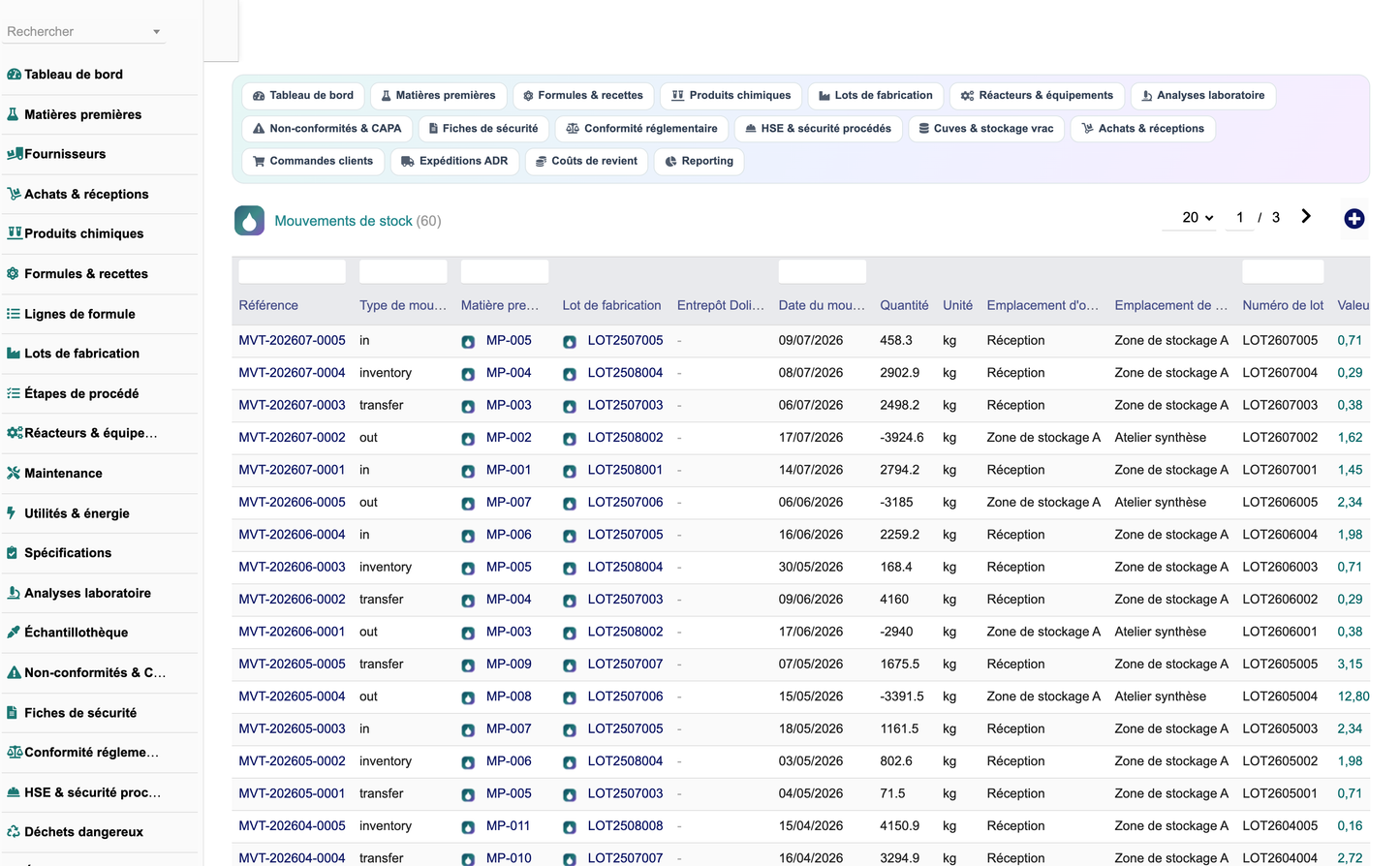Click the Réacteurs & équipements gears icon in sidebar
Screen dimensions: 1400x866
click(15, 433)
